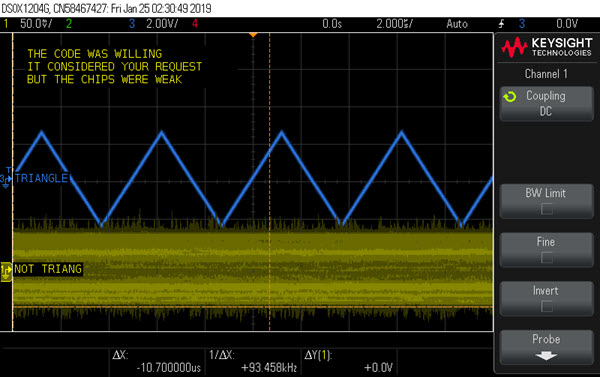Select channel 1 50.0 mV scale in header
The height and width of the screenshot is (377, 600).
point(36,24)
